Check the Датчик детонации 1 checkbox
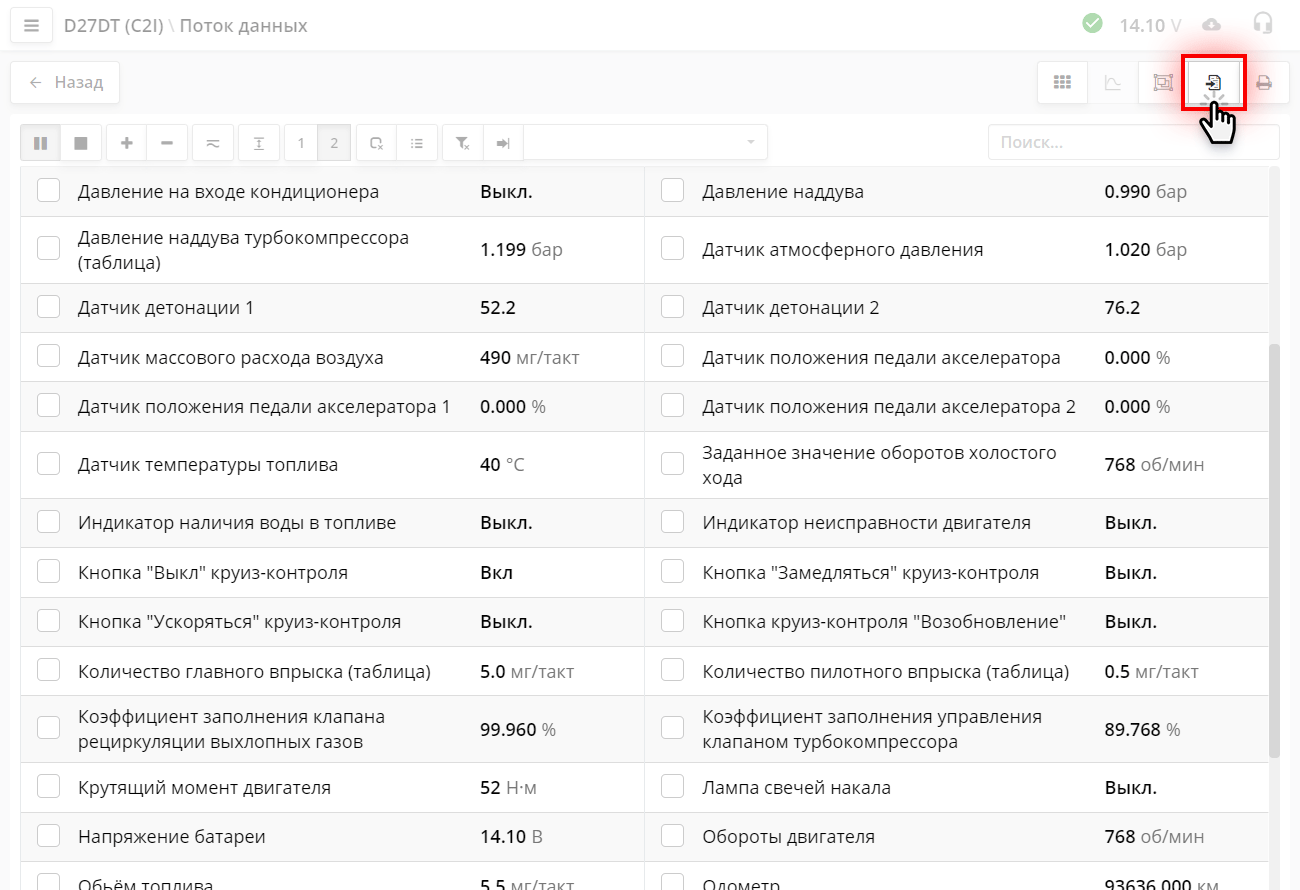Screen dimensions: 1300x890 click(49, 307)
